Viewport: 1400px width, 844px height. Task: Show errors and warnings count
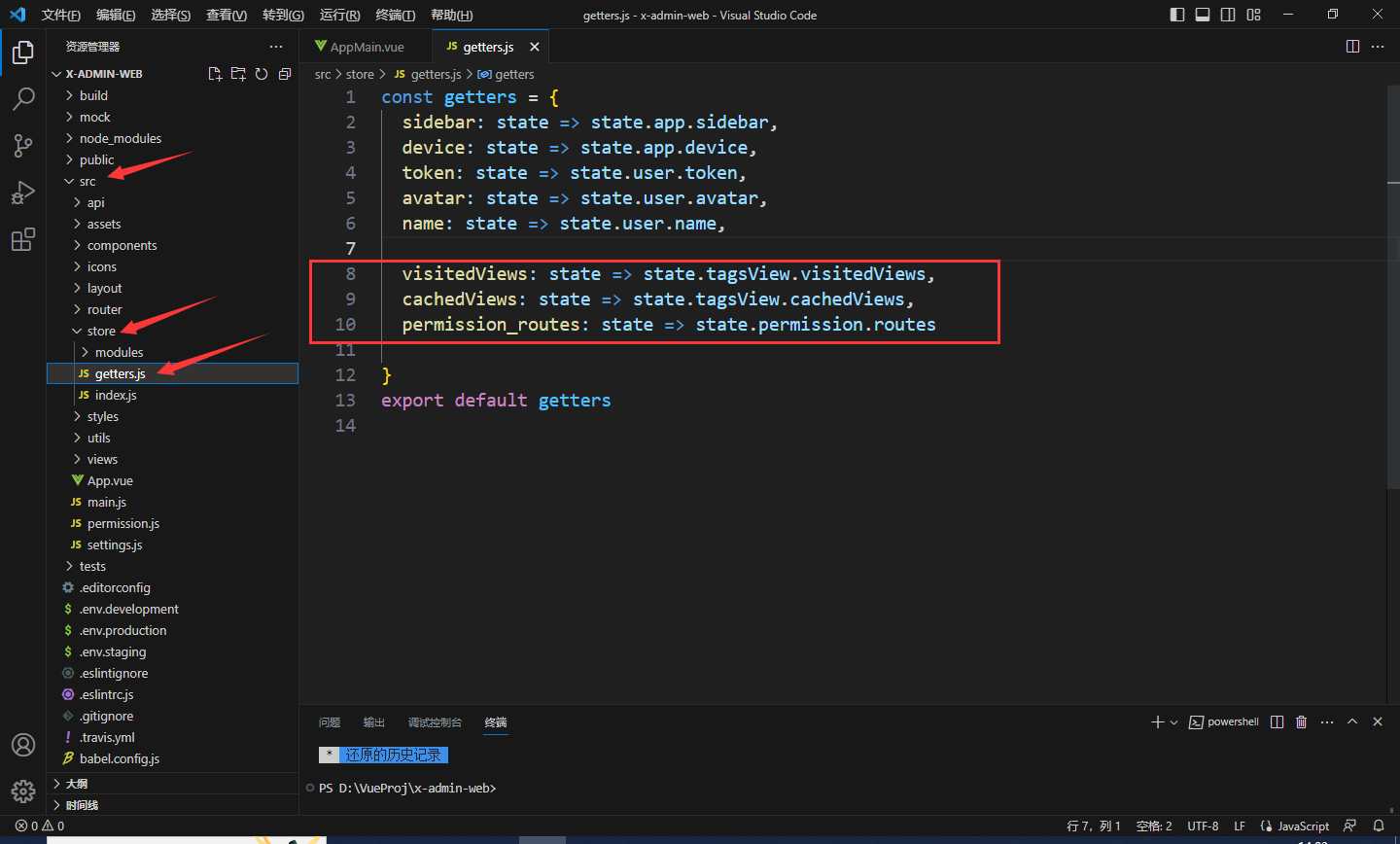[40, 826]
